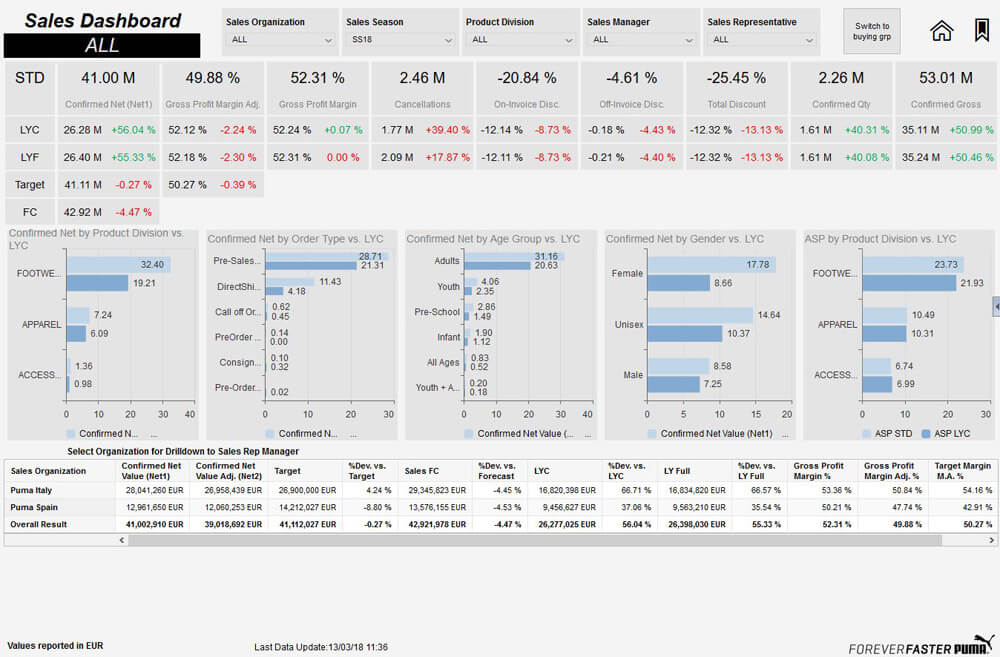
Task: Click the STD row label
Action: [30, 78]
